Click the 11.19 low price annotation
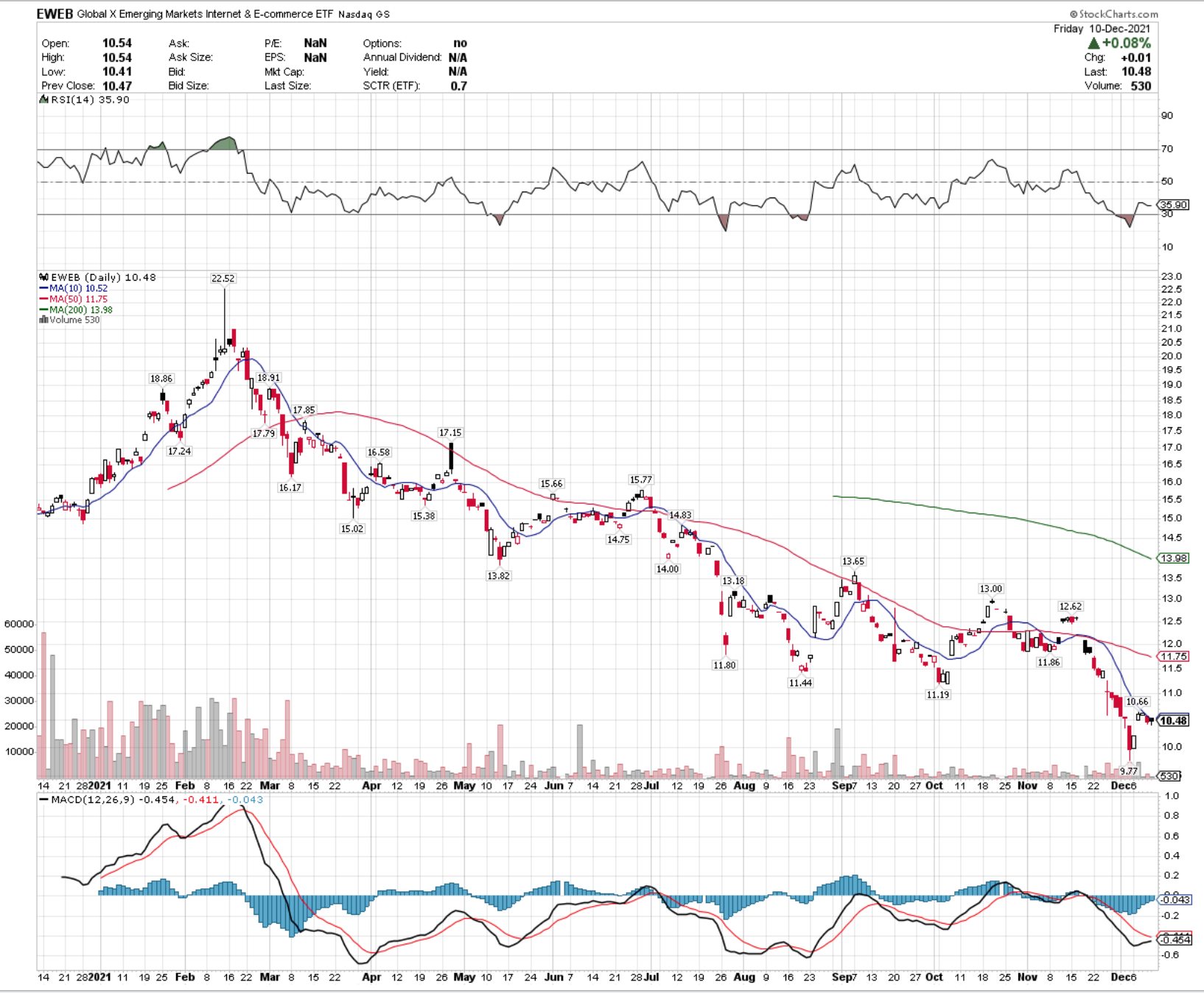Image resolution: width=1204 pixels, height=993 pixels. pyautogui.click(x=938, y=695)
